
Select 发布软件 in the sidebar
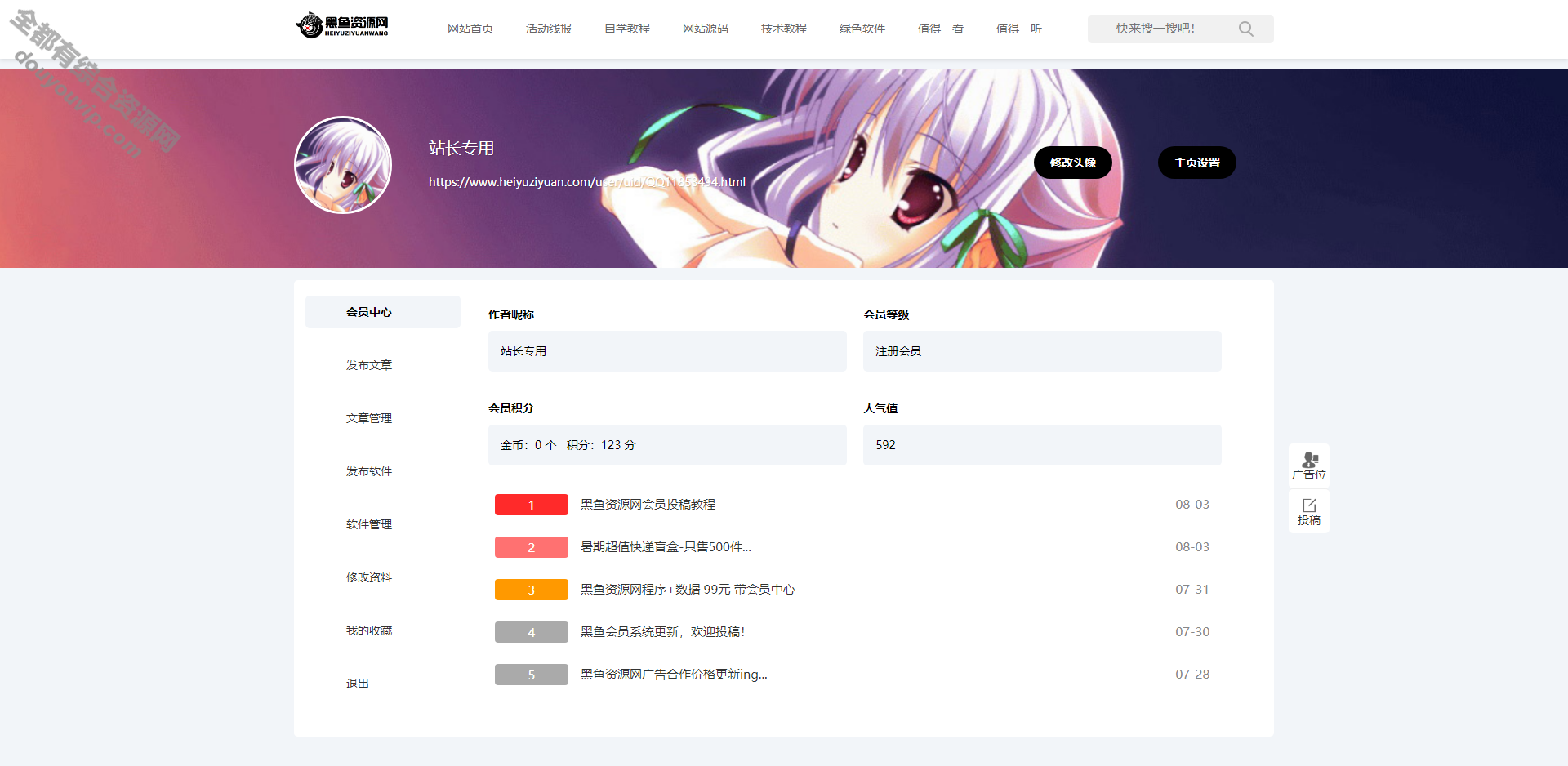[x=369, y=471]
